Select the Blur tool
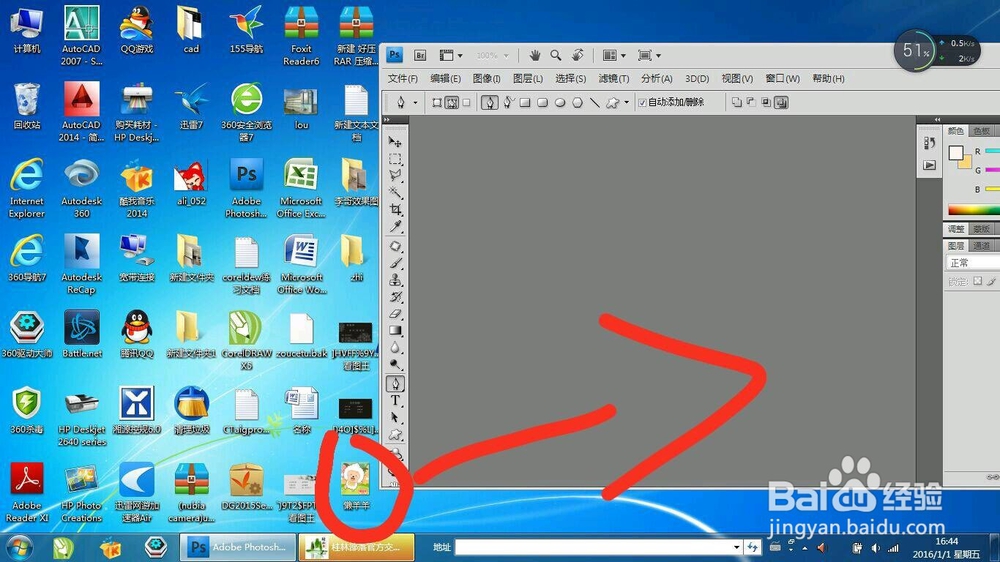The height and width of the screenshot is (562, 1000). (x=395, y=348)
